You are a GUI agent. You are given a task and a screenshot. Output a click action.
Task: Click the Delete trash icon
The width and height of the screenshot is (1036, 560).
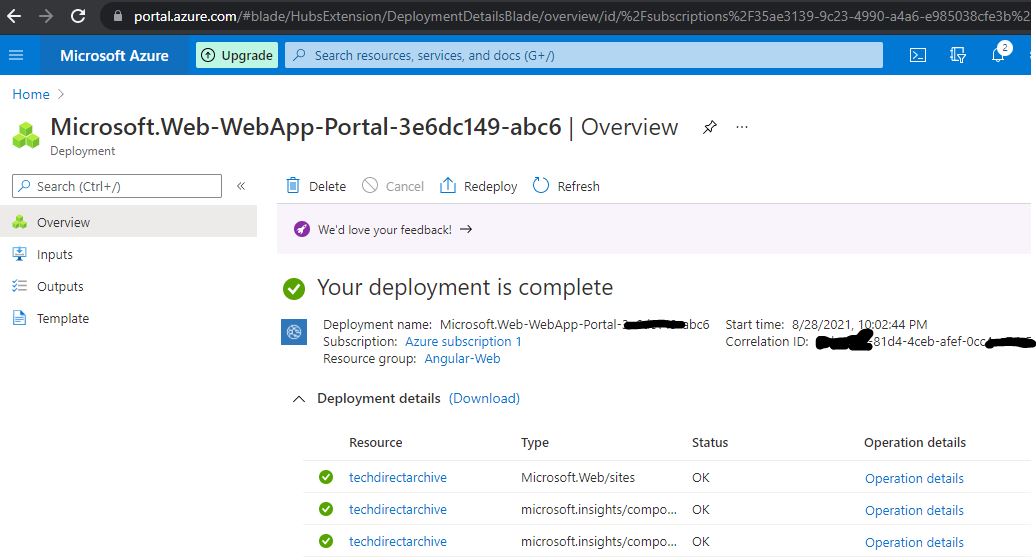pyautogui.click(x=293, y=186)
